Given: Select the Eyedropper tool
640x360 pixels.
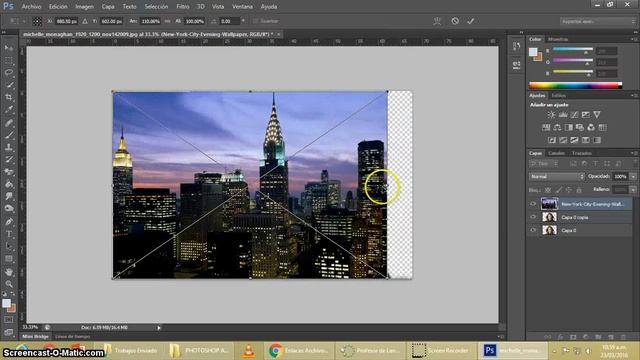Looking at the screenshot, I should [9, 109].
